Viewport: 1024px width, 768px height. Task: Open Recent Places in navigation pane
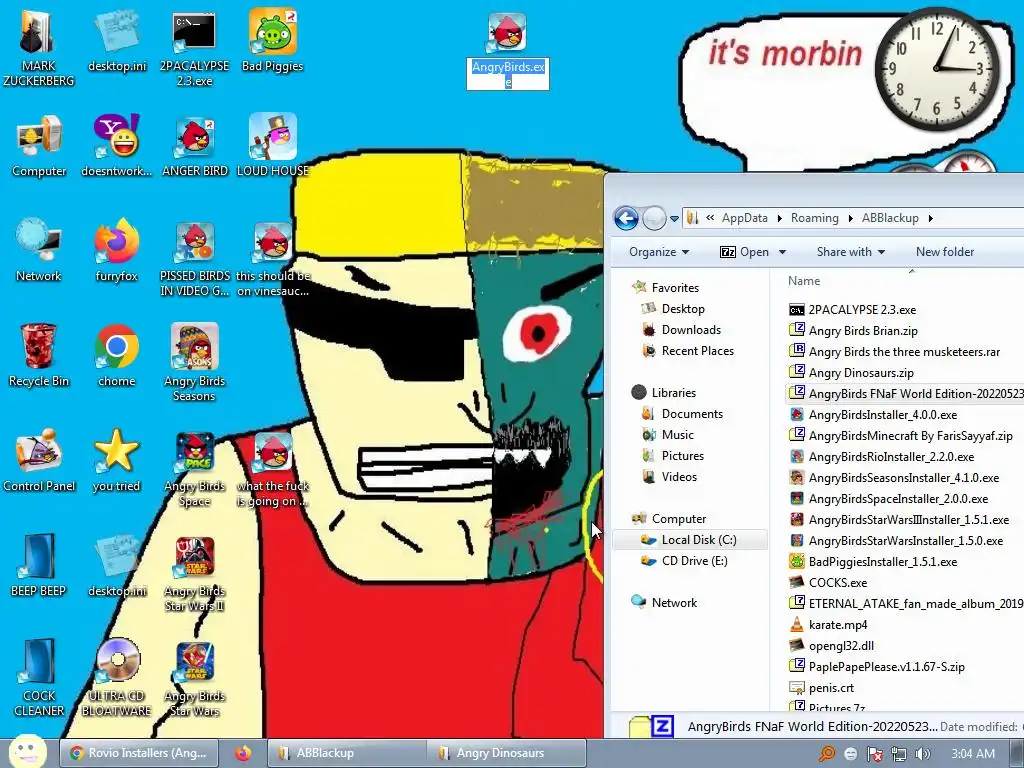click(688, 351)
